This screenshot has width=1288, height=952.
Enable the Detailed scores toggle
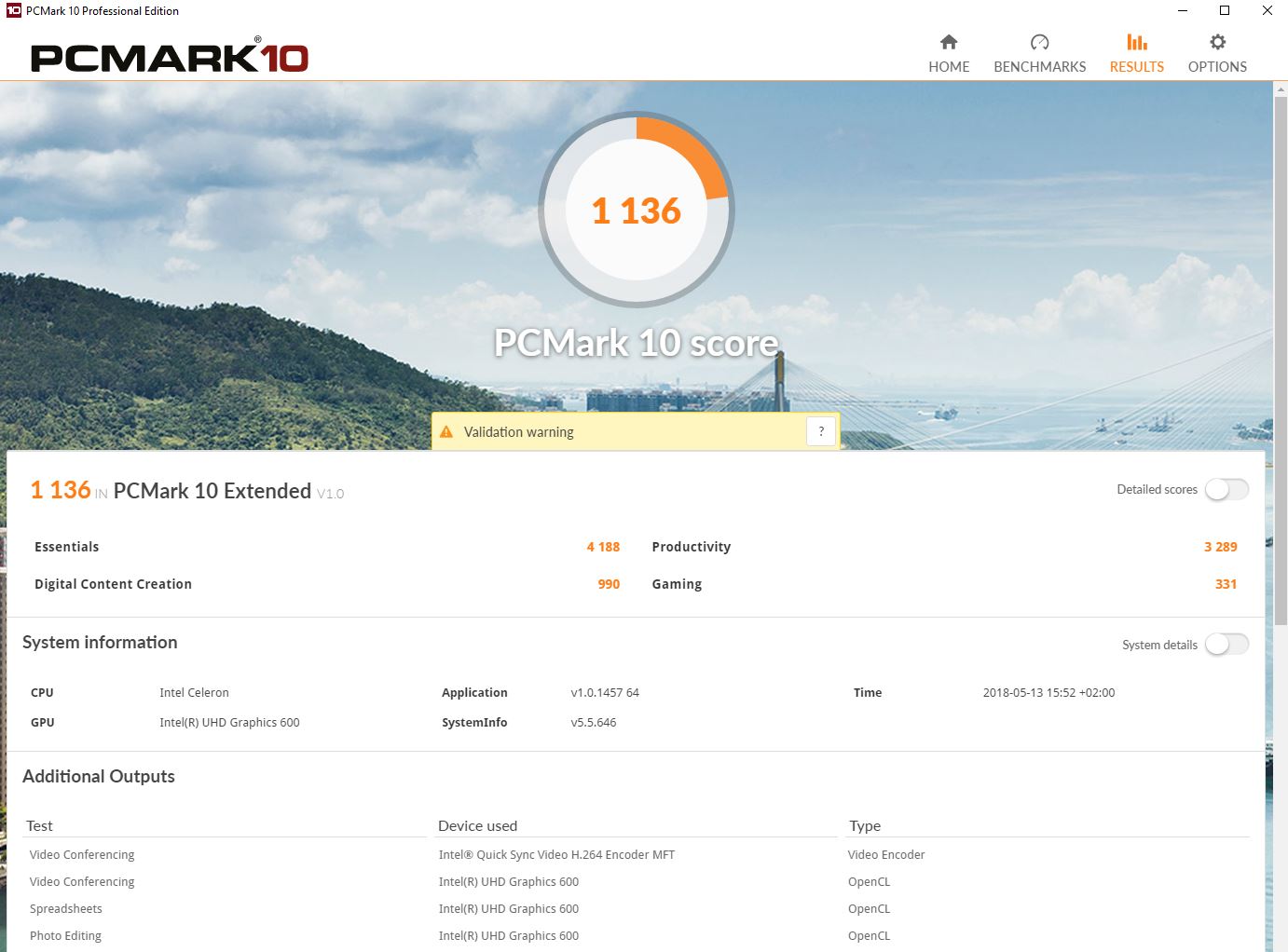click(1226, 489)
